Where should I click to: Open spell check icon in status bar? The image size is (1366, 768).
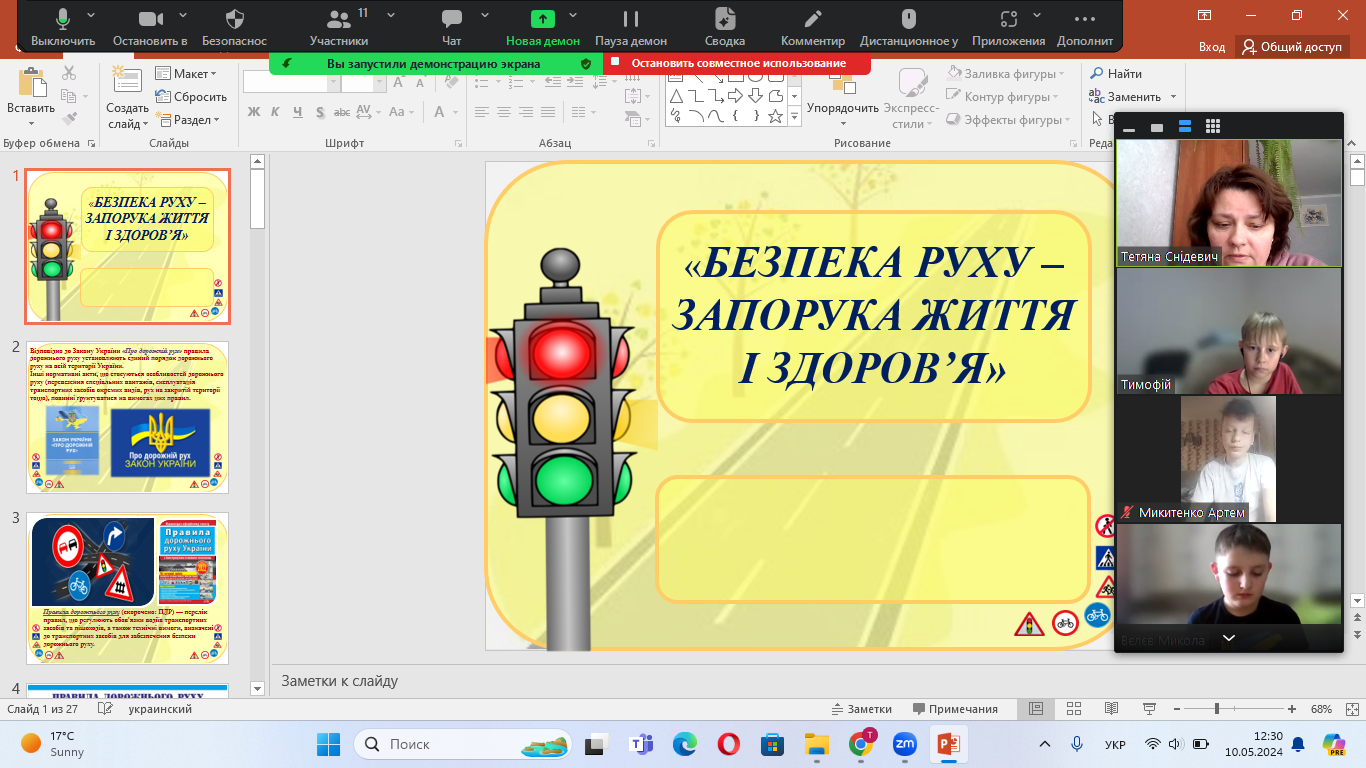click(x=105, y=709)
